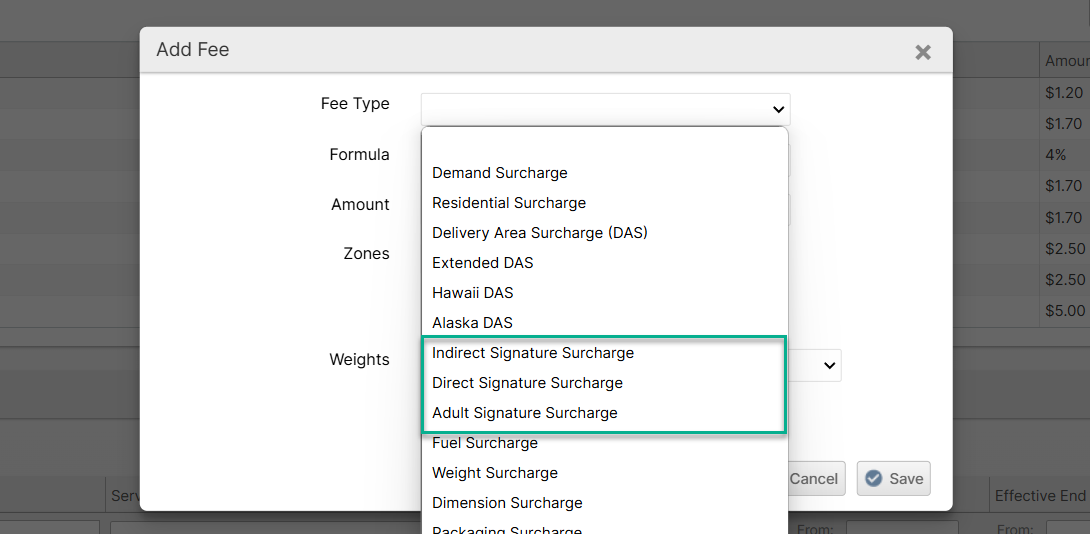
Task: Select the blank option in the list
Action: (604, 143)
